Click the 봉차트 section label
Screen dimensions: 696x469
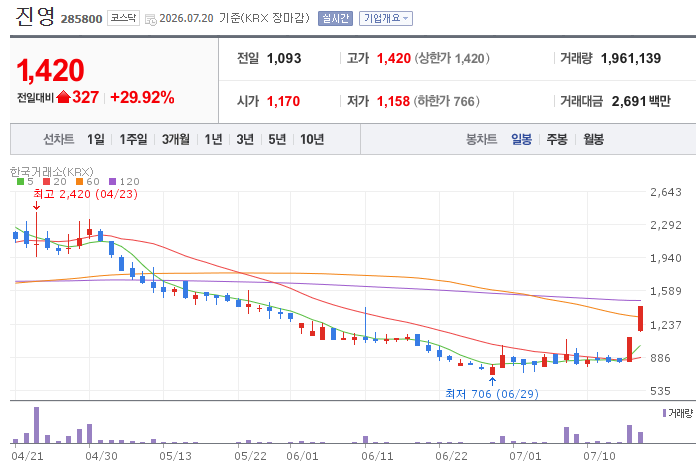pos(481,139)
